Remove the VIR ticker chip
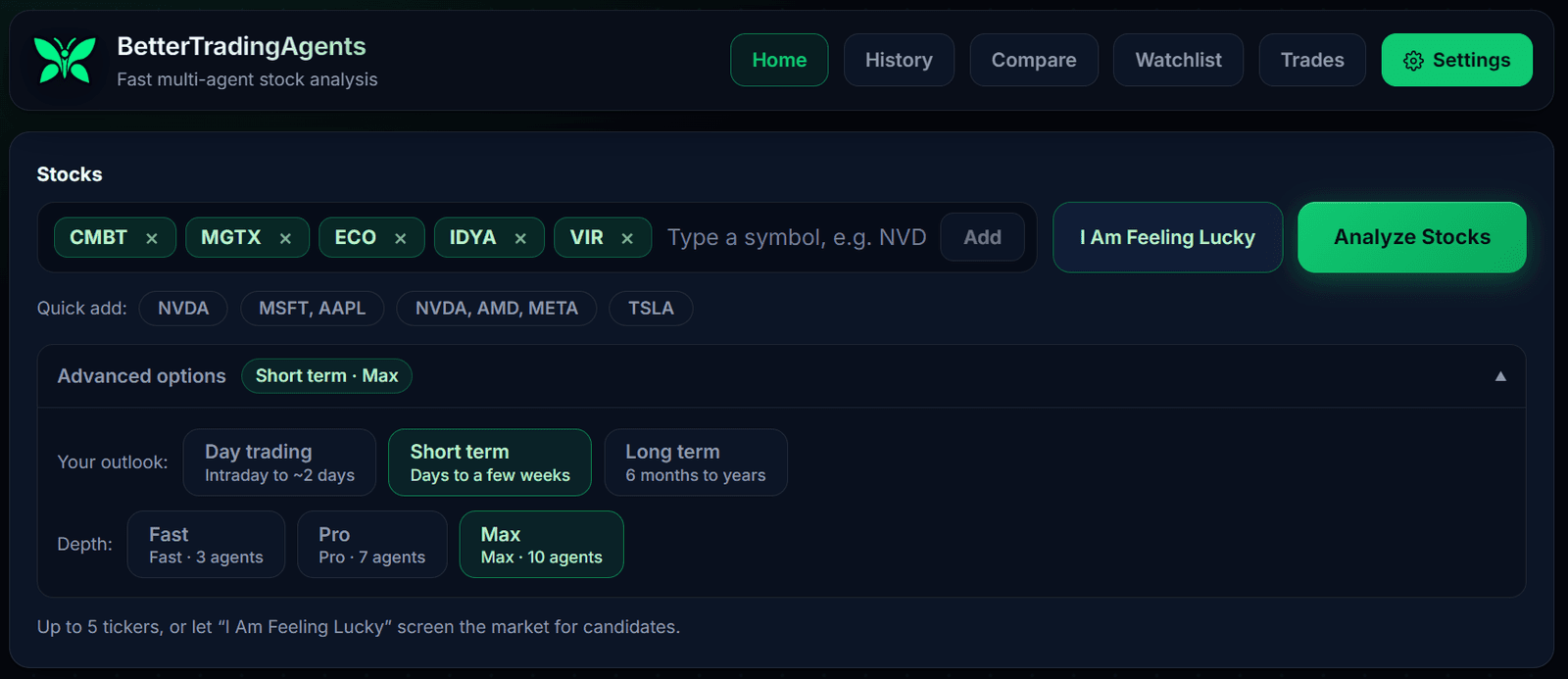 pyautogui.click(x=627, y=238)
